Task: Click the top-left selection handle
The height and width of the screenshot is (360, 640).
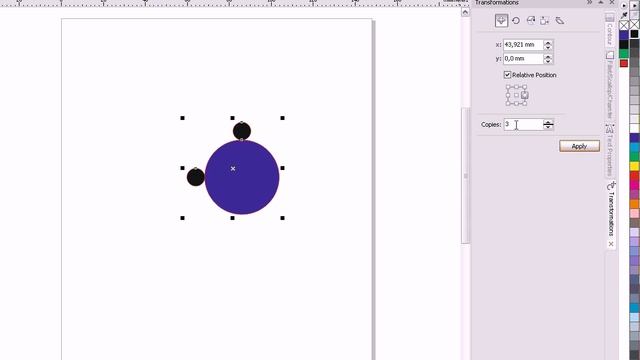Action: tap(182, 118)
